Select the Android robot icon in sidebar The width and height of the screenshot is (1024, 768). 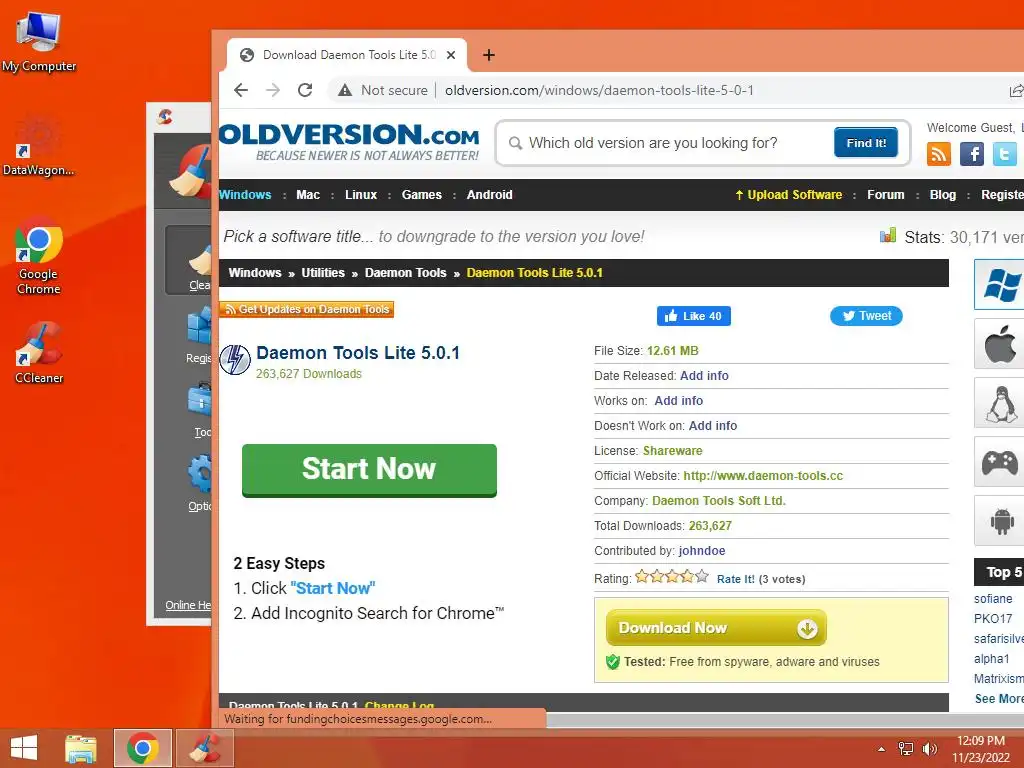[1000, 520]
